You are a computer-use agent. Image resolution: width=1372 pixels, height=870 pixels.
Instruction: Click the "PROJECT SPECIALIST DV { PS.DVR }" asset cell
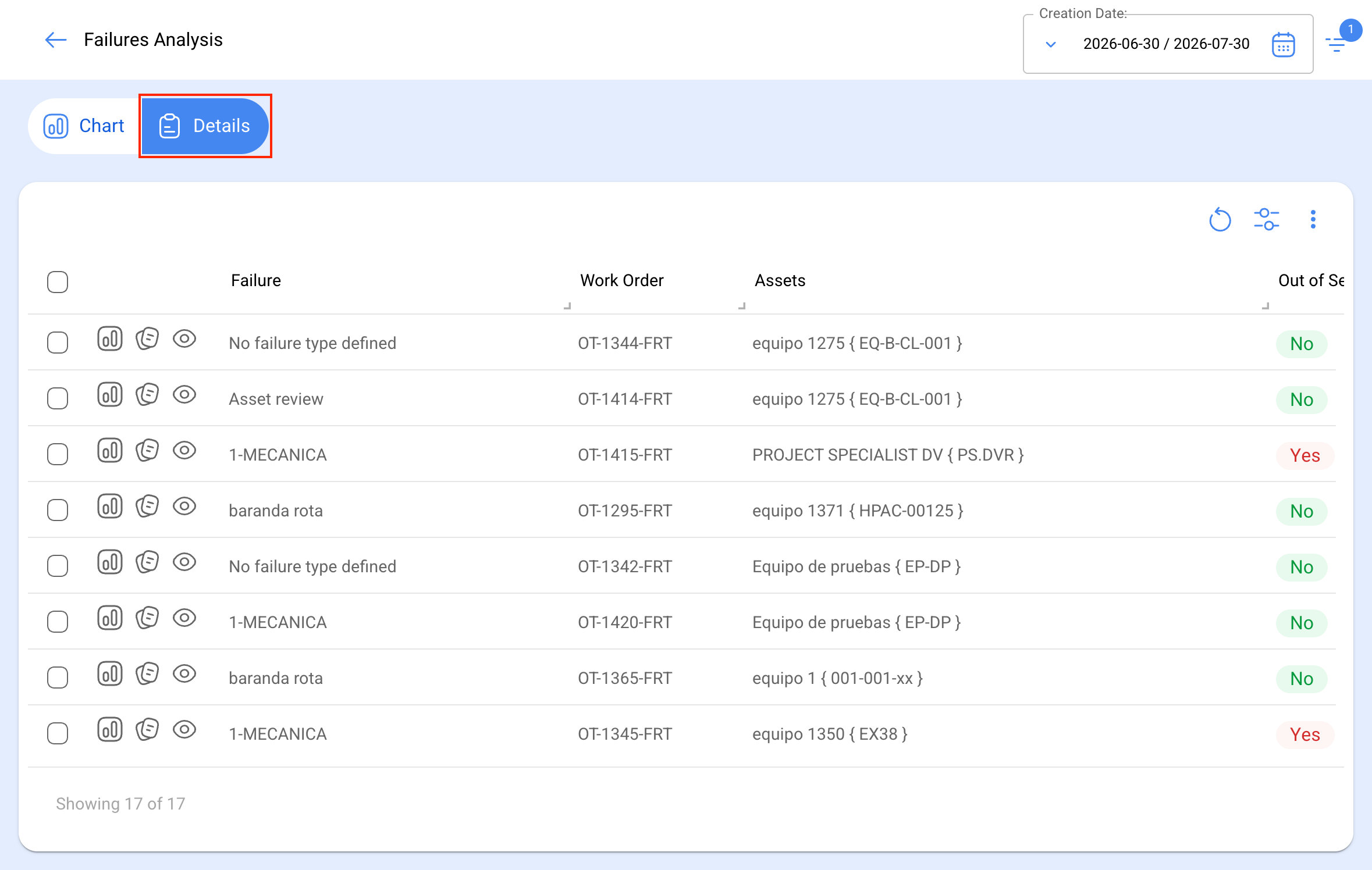coord(888,455)
